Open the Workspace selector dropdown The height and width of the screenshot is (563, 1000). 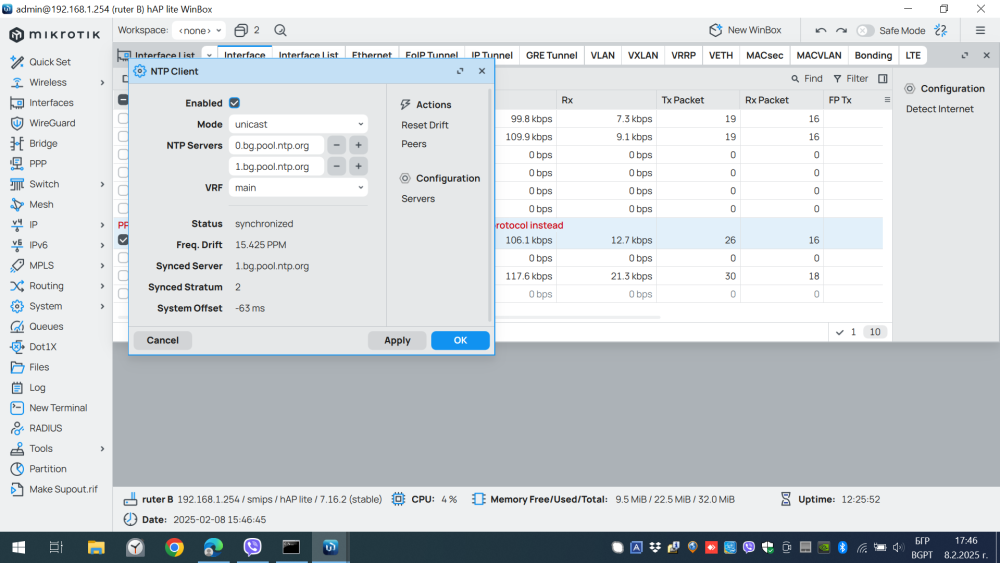tap(198, 30)
